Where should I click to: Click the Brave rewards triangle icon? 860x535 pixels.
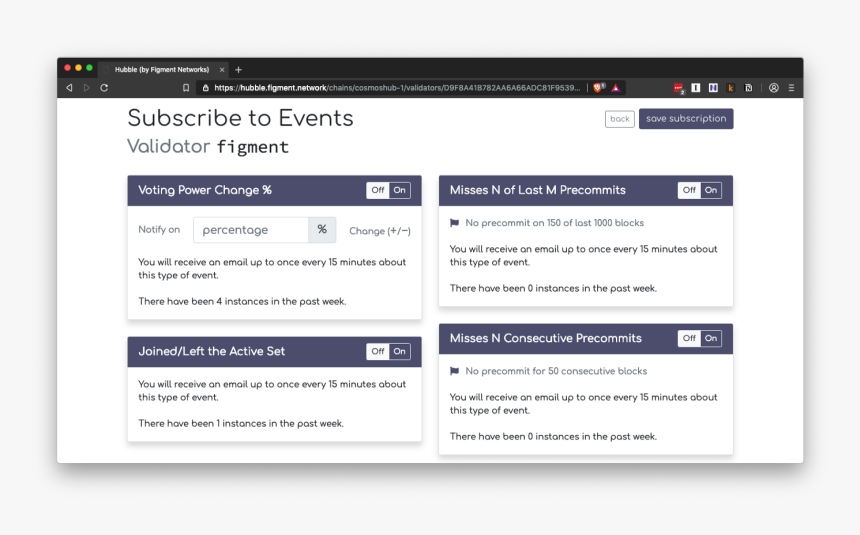(x=616, y=88)
